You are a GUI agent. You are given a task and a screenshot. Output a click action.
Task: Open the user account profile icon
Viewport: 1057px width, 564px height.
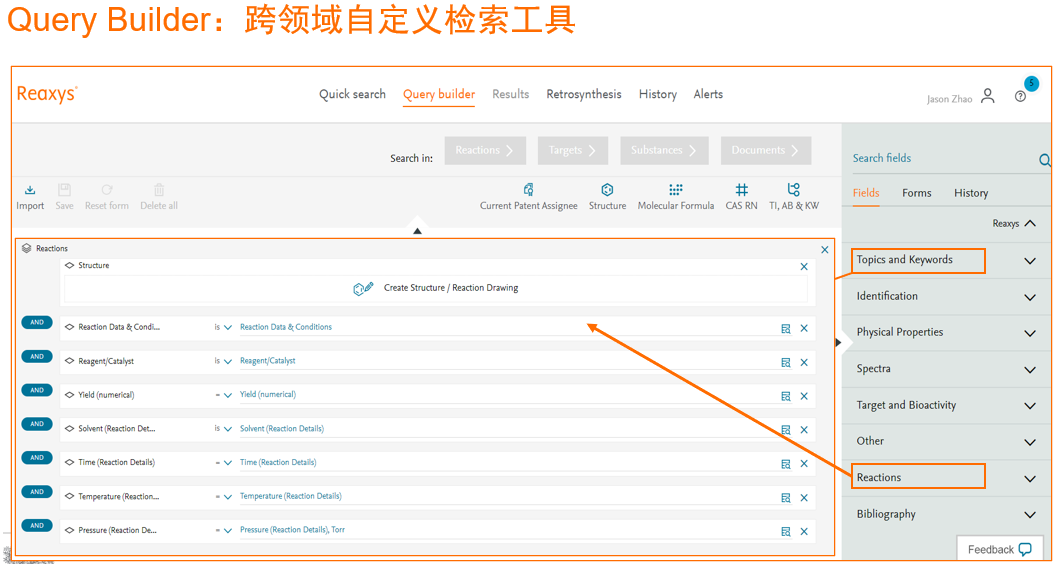[988, 96]
